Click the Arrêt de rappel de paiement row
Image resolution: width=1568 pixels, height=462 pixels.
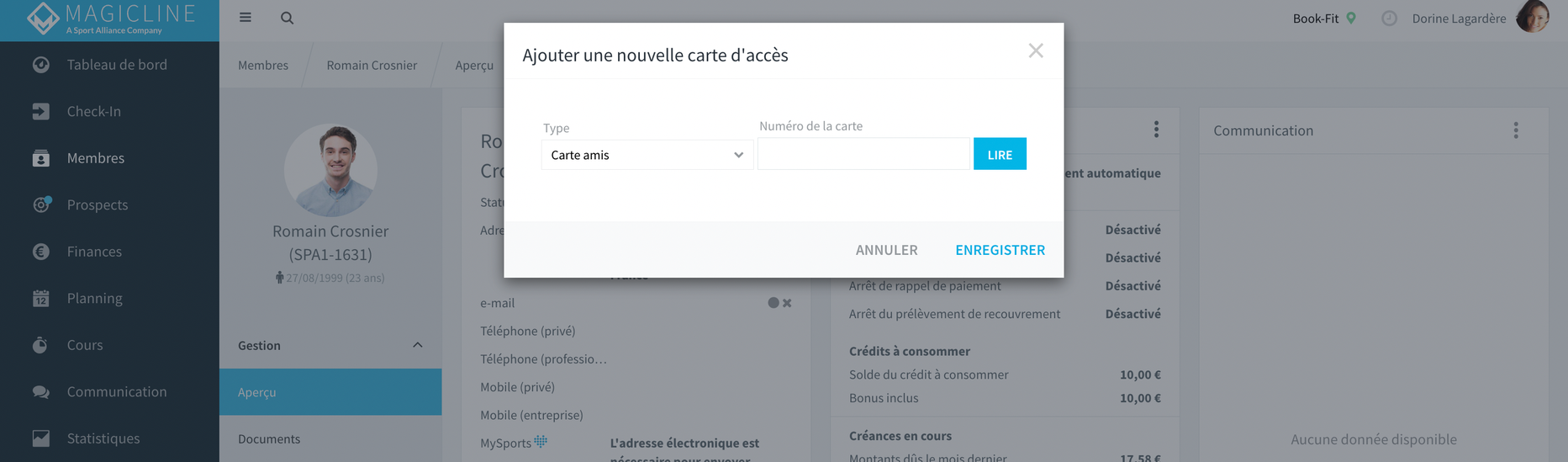pyautogui.click(x=1005, y=286)
